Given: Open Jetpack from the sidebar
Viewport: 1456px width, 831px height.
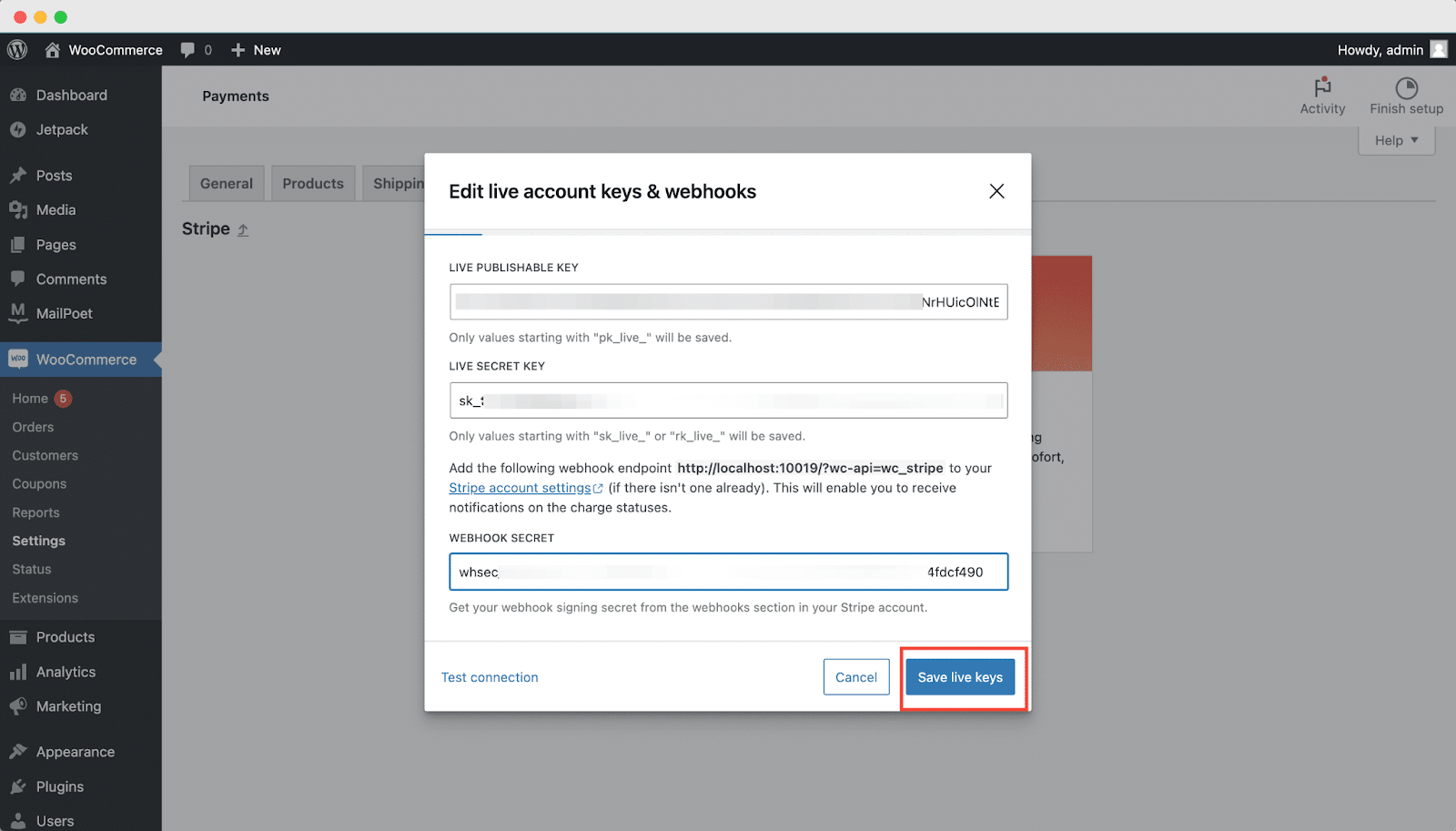Looking at the screenshot, I should click(x=62, y=130).
